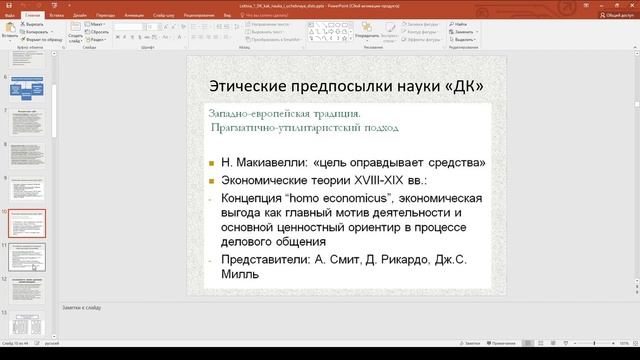
Task: Open the Файл (File) menu
Action: pyautogui.click(x=10, y=15)
